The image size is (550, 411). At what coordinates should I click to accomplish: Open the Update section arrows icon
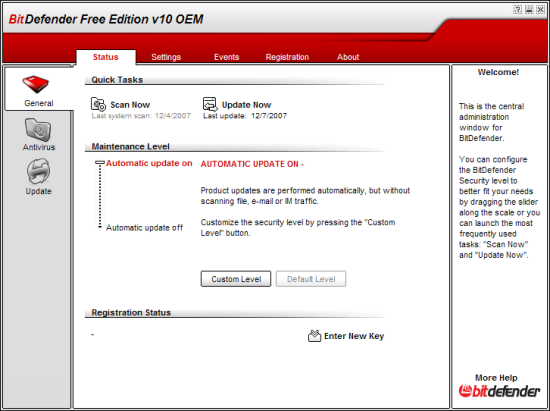click(x=38, y=171)
